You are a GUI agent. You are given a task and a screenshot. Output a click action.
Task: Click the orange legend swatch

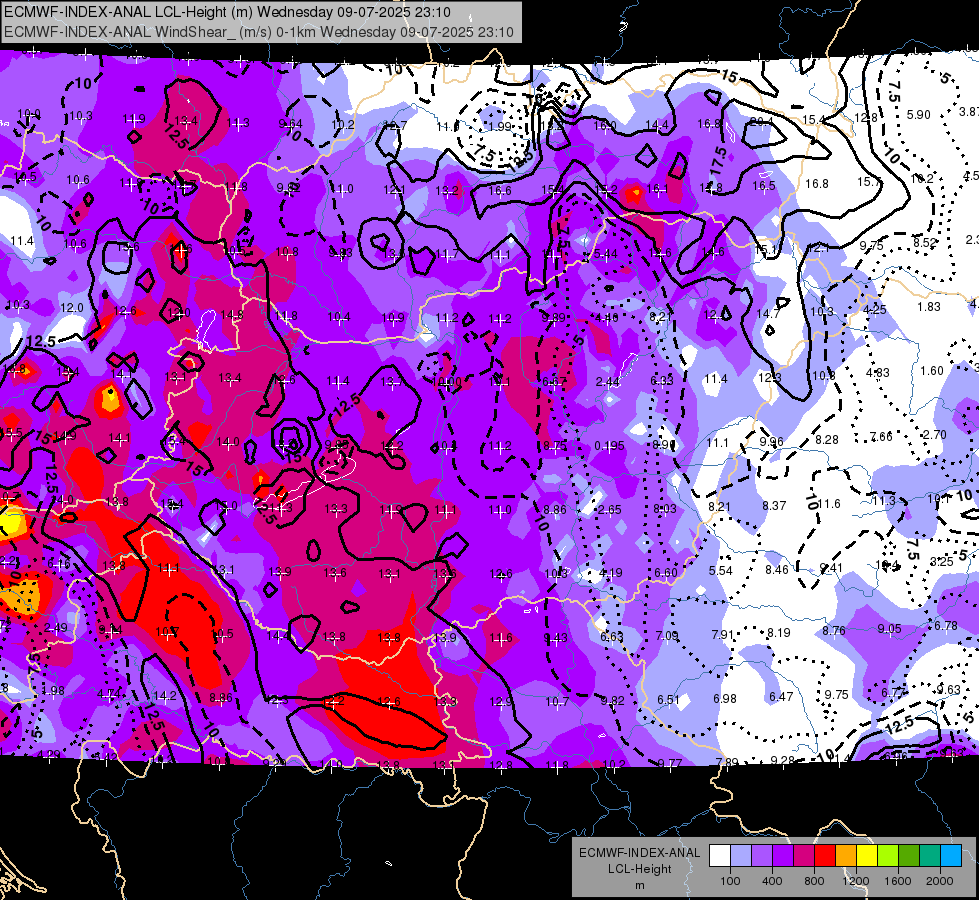pyautogui.click(x=846, y=856)
